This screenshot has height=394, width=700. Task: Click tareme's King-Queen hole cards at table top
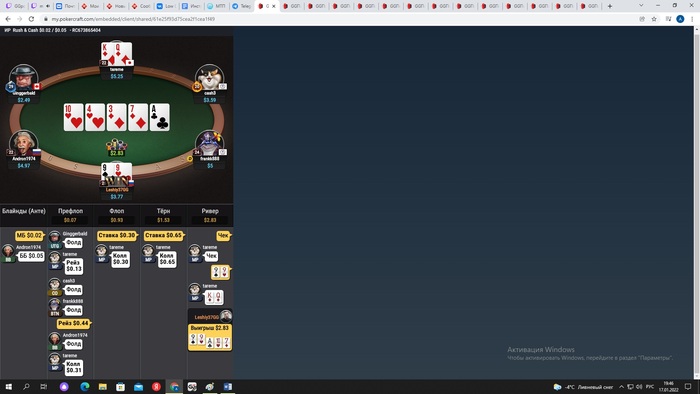[117, 54]
